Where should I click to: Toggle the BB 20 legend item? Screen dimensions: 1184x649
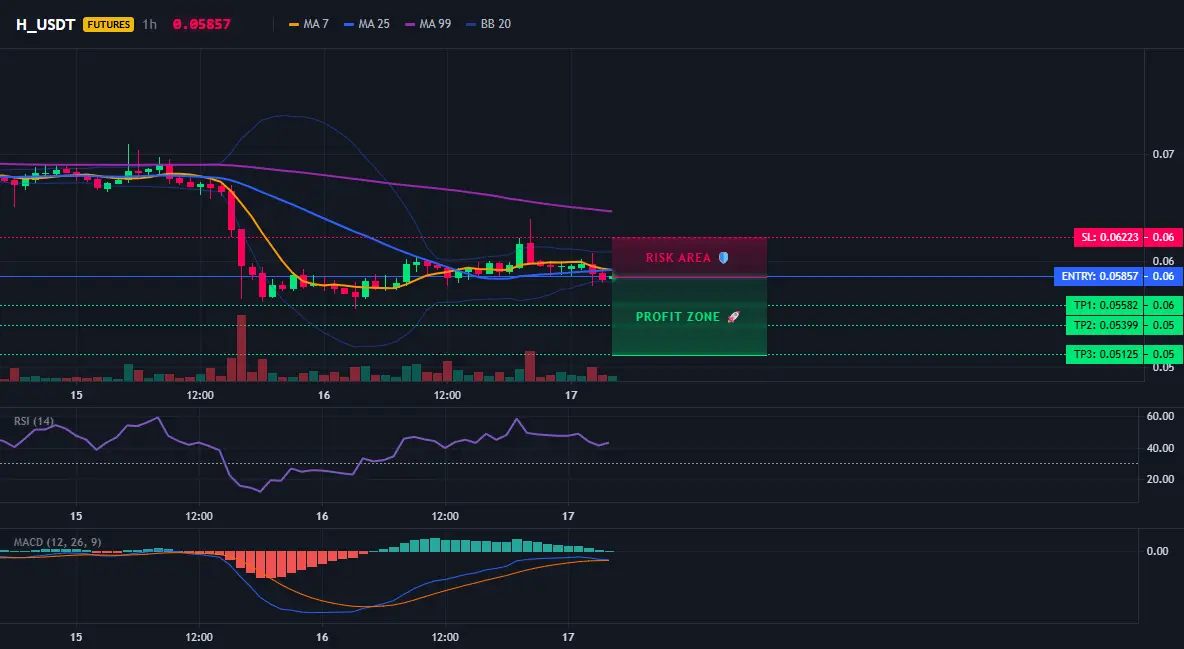click(x=489, y=24)
